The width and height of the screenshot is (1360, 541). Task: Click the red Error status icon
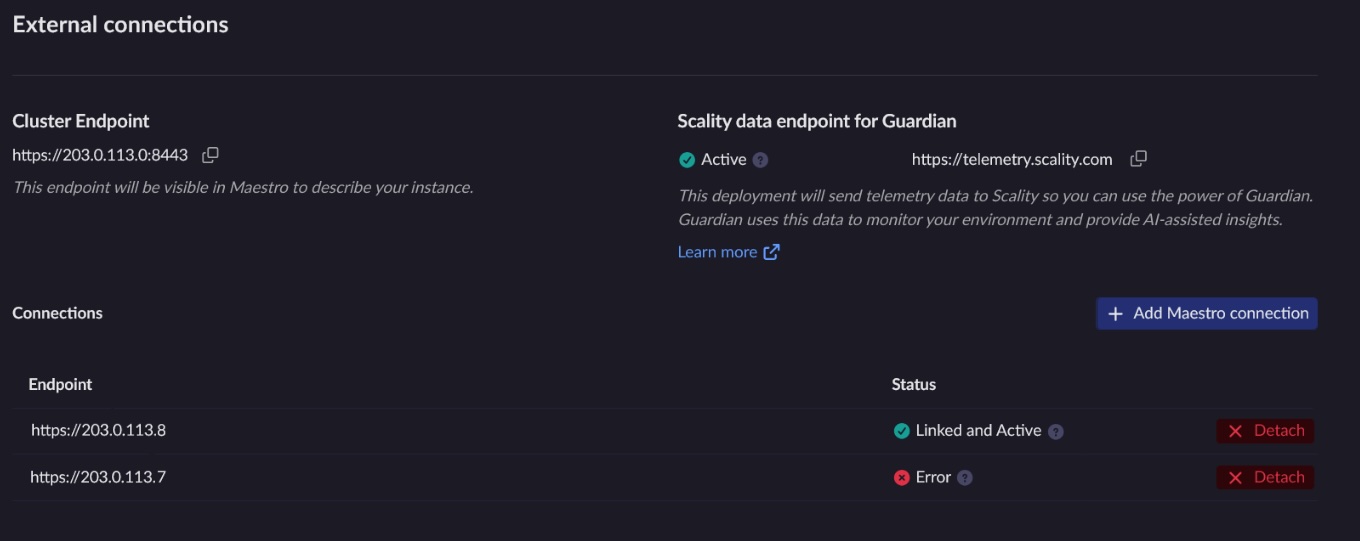click(x=901, y=478)
